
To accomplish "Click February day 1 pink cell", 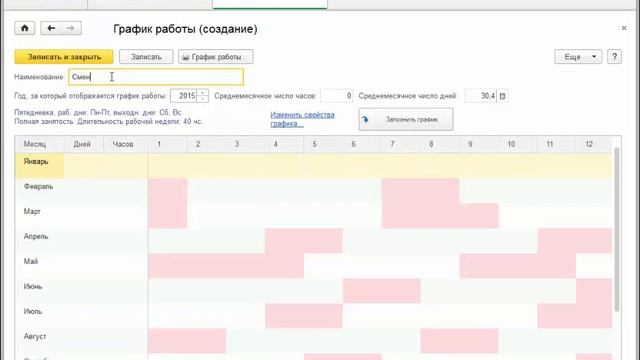I will coord(167,191).
